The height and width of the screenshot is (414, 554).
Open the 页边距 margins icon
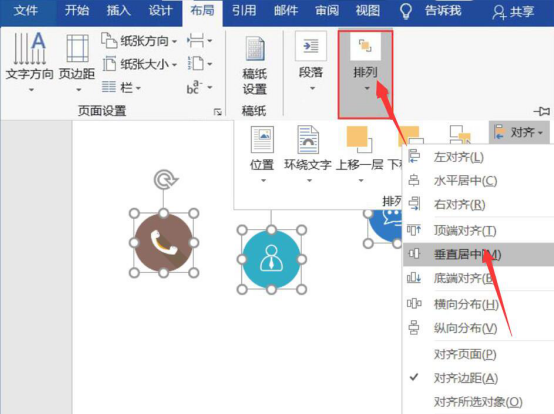coord(77,48)
